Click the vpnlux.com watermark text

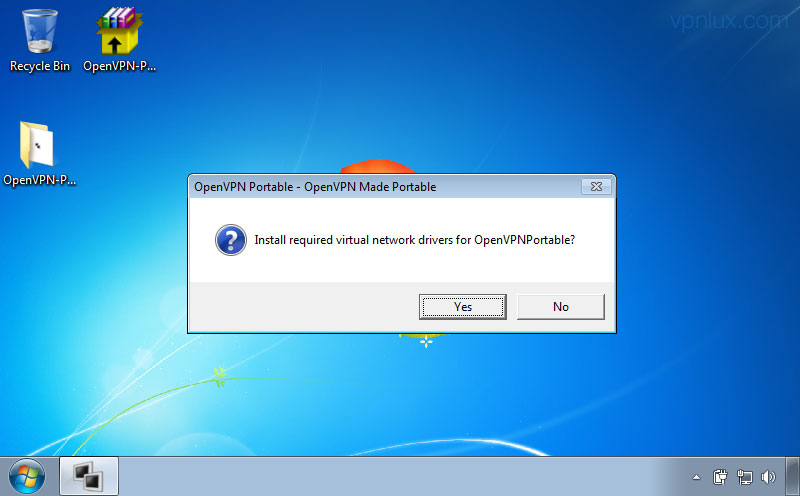click(x=729, y=21)
